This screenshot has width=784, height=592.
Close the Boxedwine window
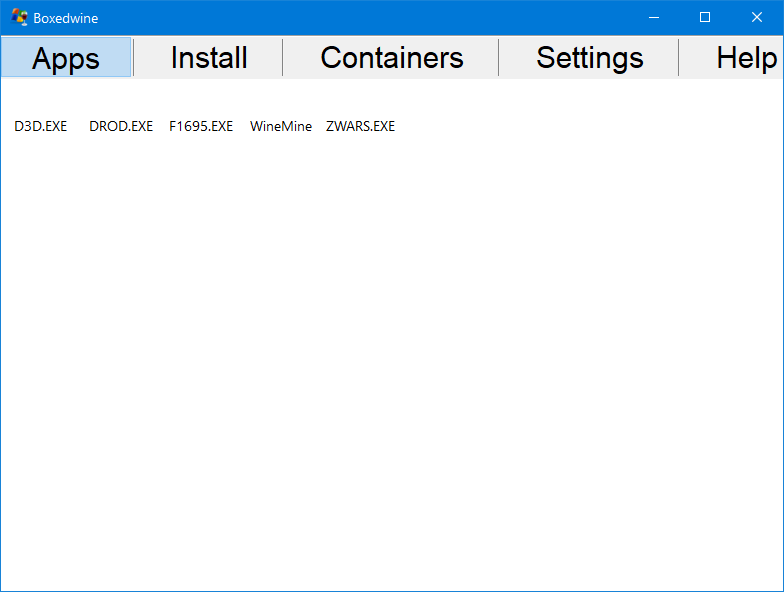(x=757, y=18)
